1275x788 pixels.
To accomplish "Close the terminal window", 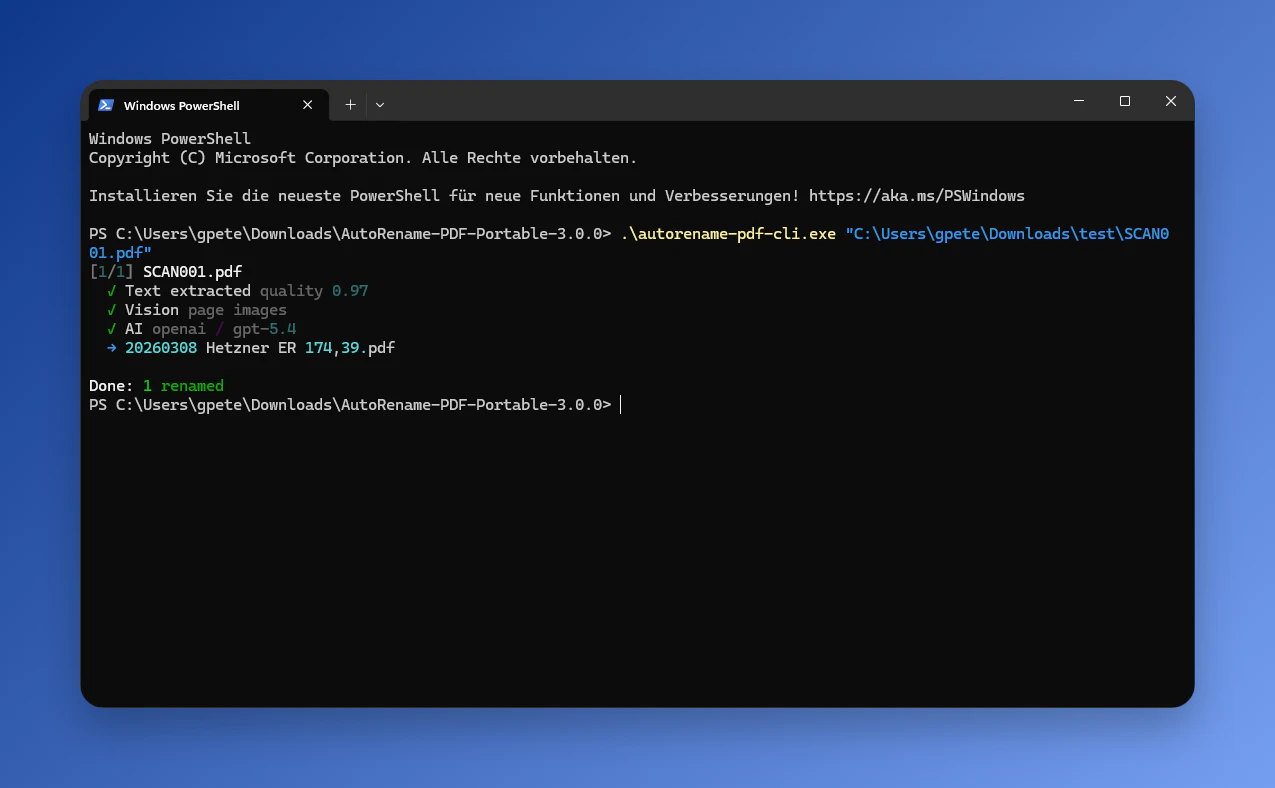I will point(1171,101).
